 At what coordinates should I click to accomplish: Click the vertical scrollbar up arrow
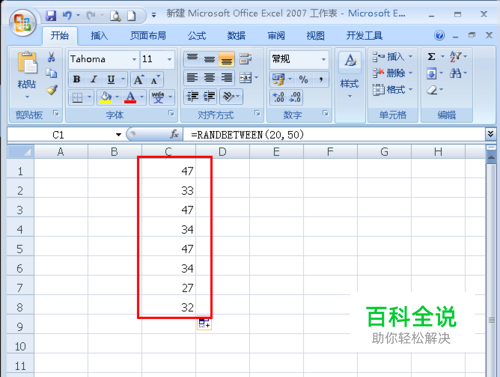pyautogui.click(x=491, y=157)
